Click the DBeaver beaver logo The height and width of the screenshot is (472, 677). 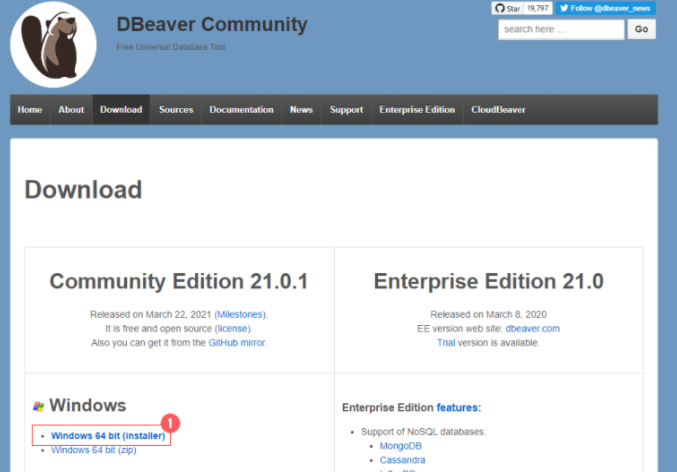pos(53,44)
